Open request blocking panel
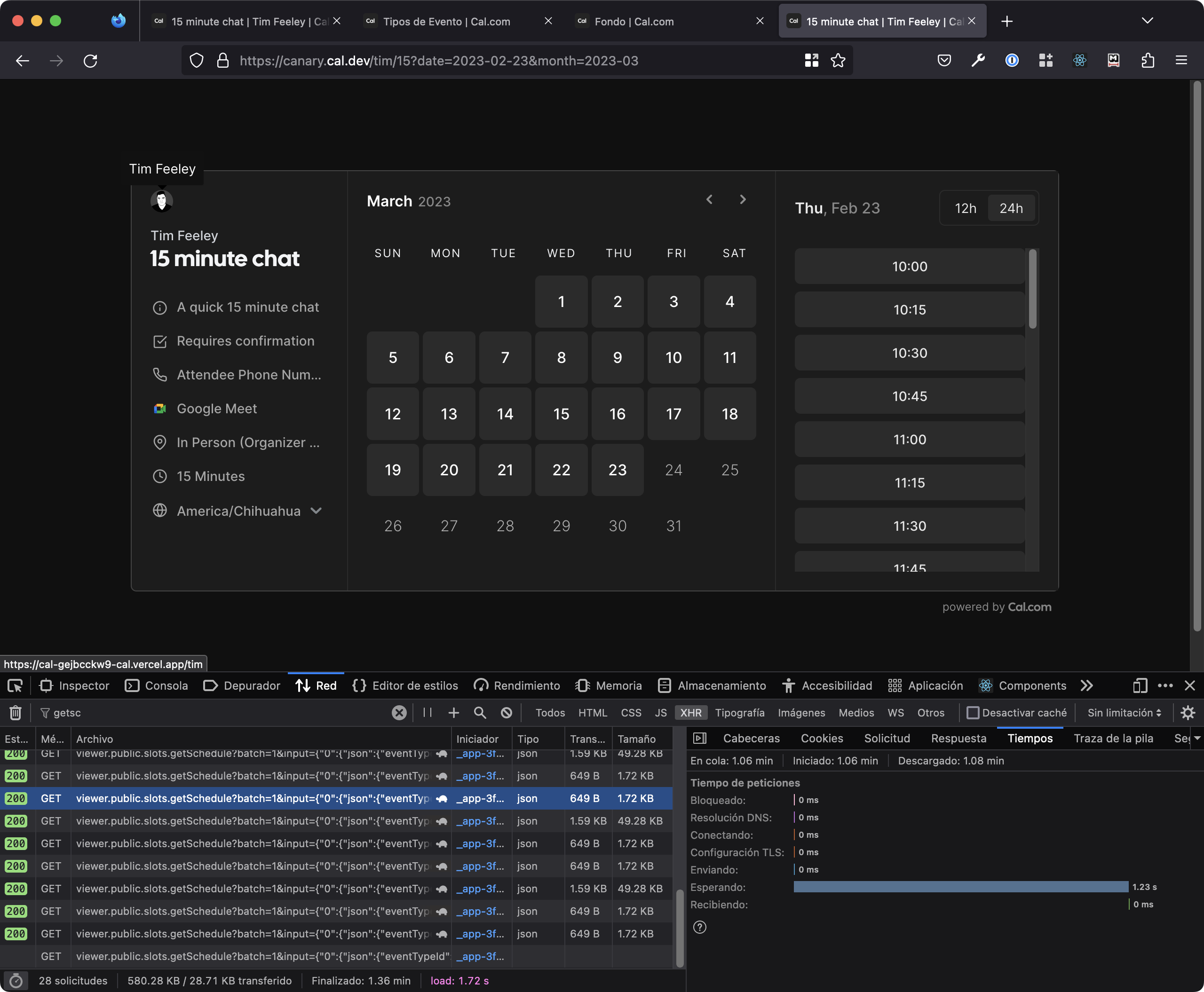Image resolution: width=1204 pixels, height=992 pixels. point(507,713)
